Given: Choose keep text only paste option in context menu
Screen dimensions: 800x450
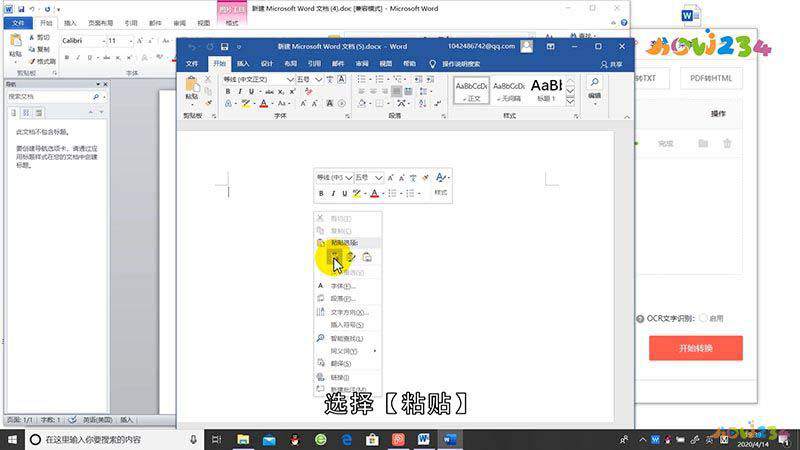Looking at the screenshot, I should [367, 257].
